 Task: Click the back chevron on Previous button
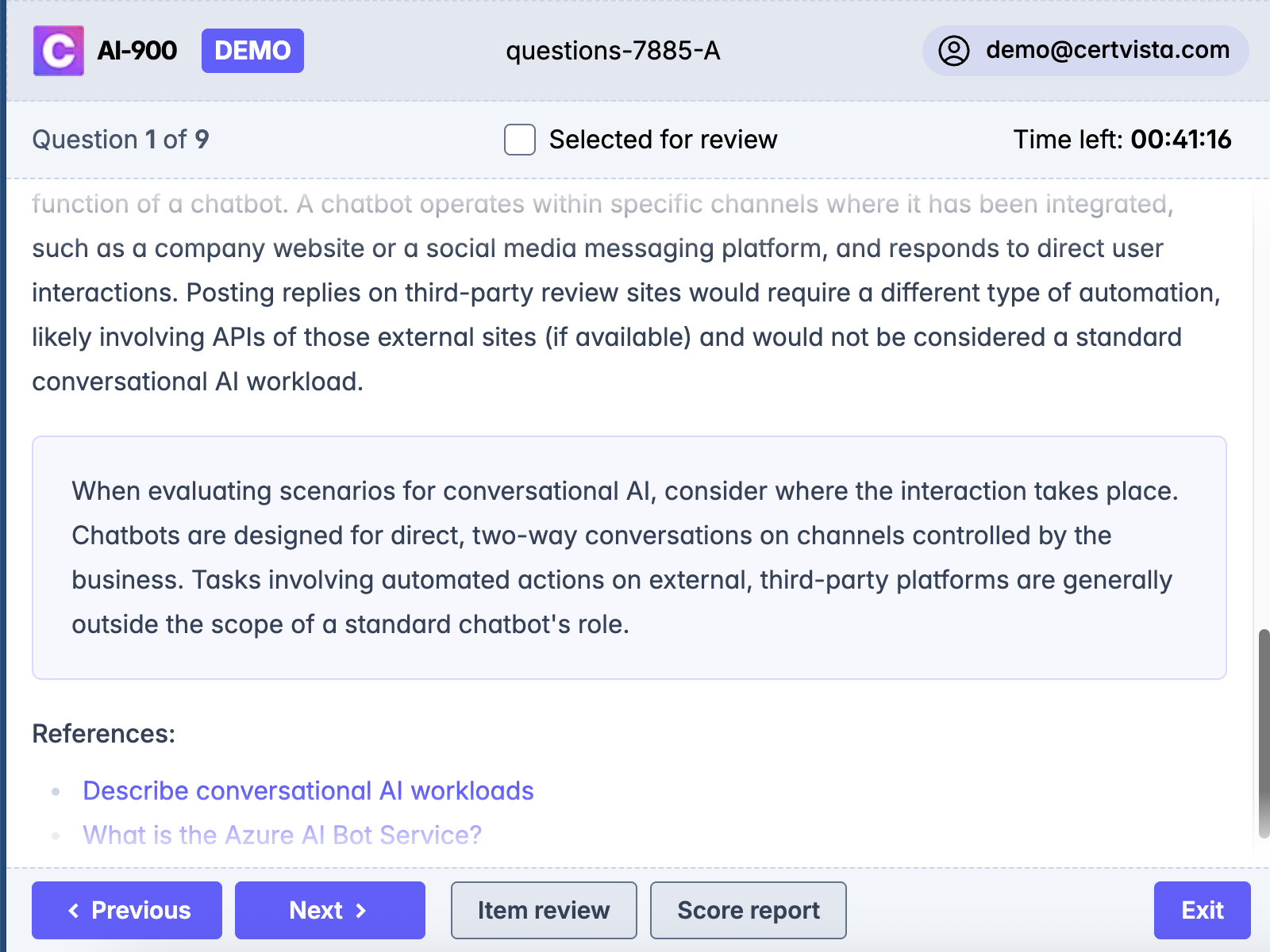click(x=75, y=910)
